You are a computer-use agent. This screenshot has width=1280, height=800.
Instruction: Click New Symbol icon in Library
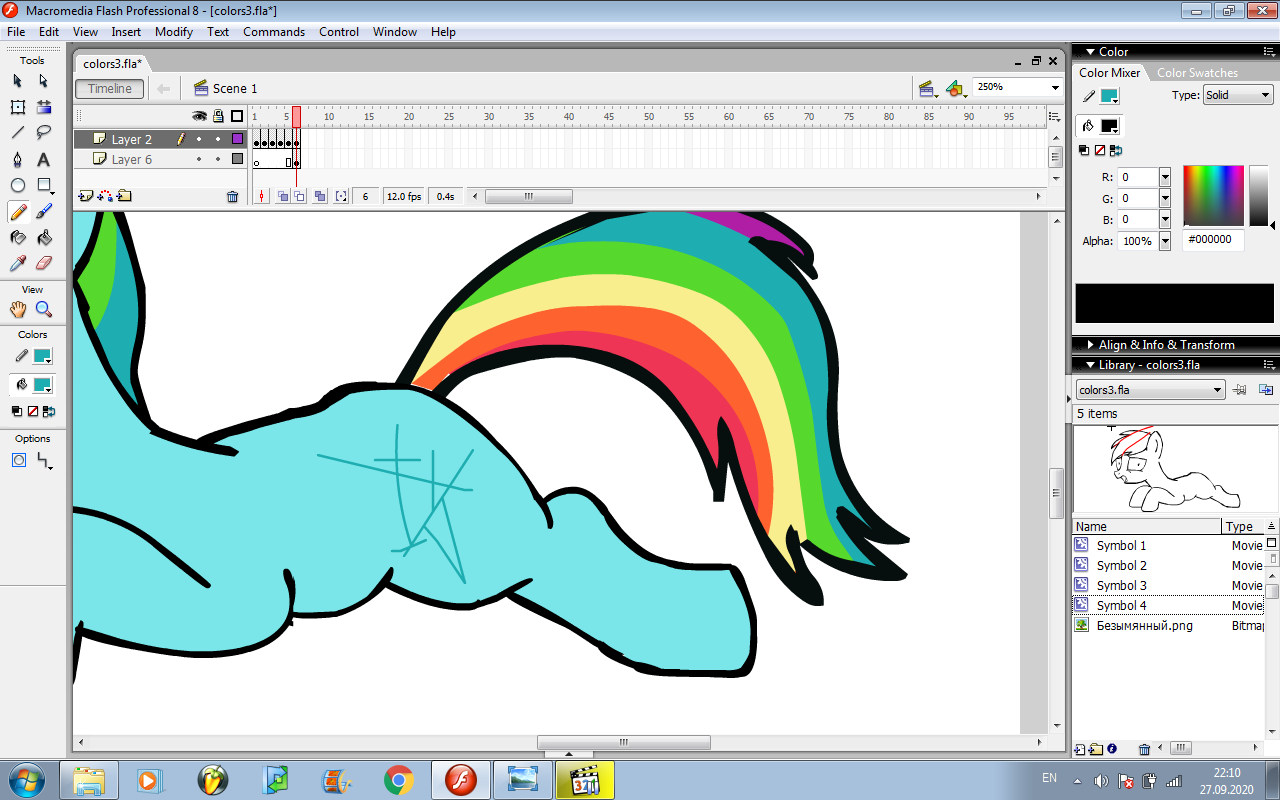click(1079, 749)
